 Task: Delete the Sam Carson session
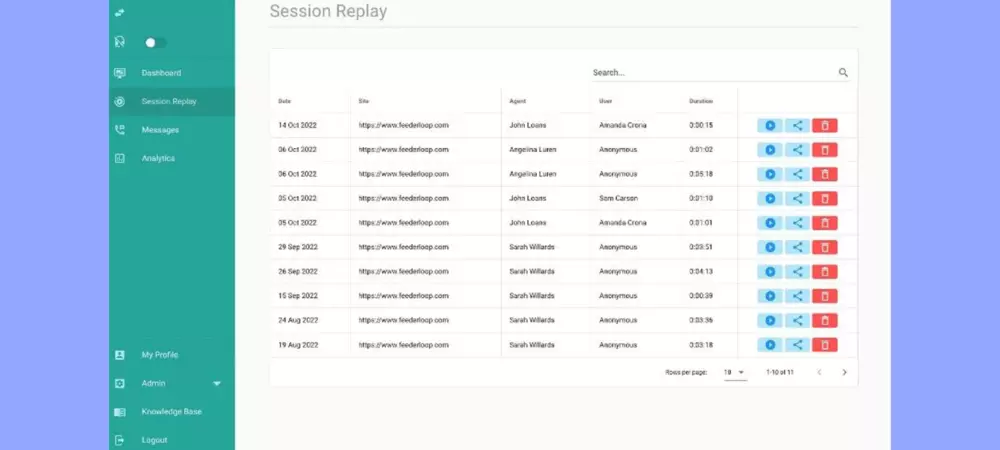825,198
